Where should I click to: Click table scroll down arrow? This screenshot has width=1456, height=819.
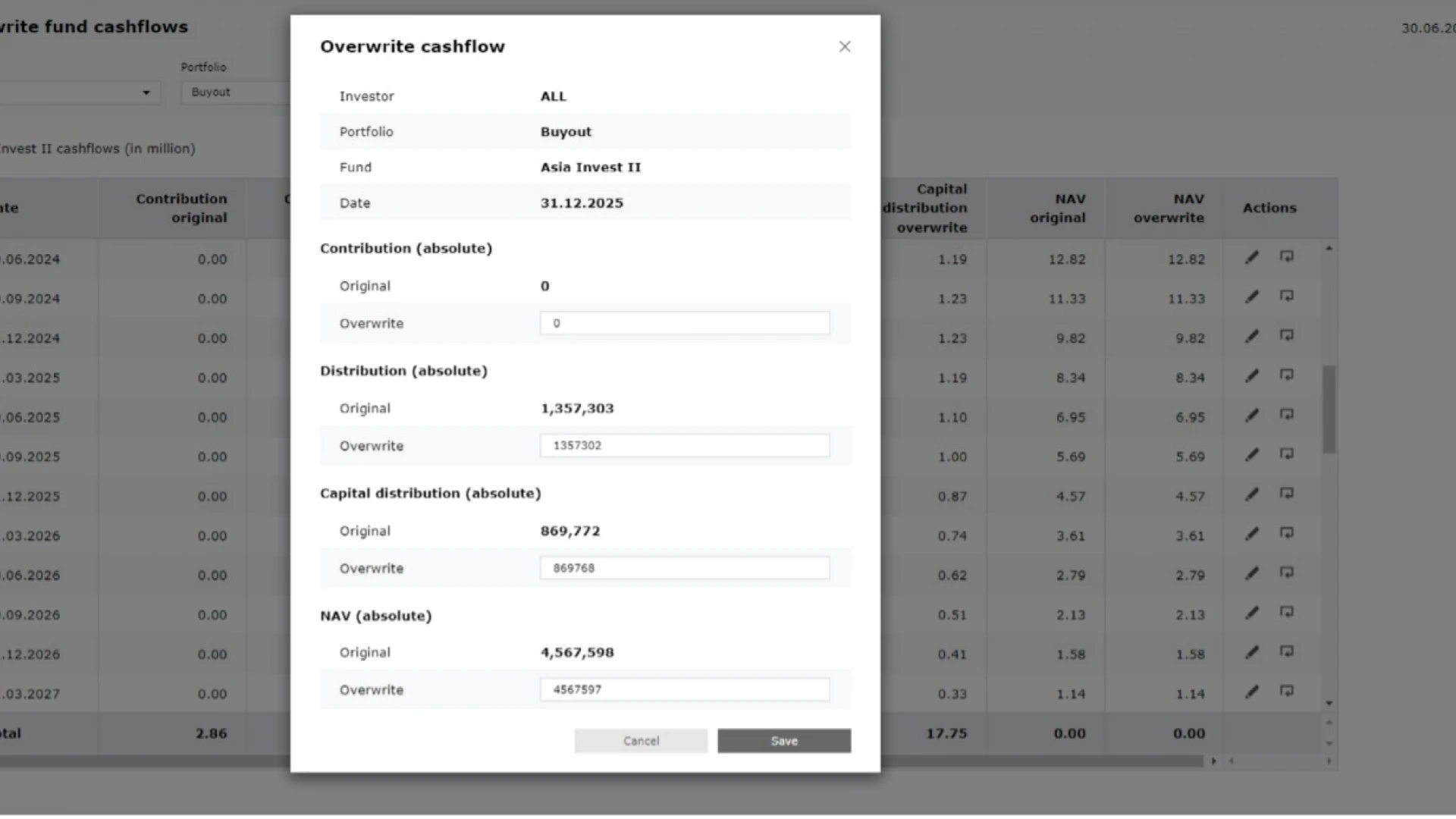1329,704
